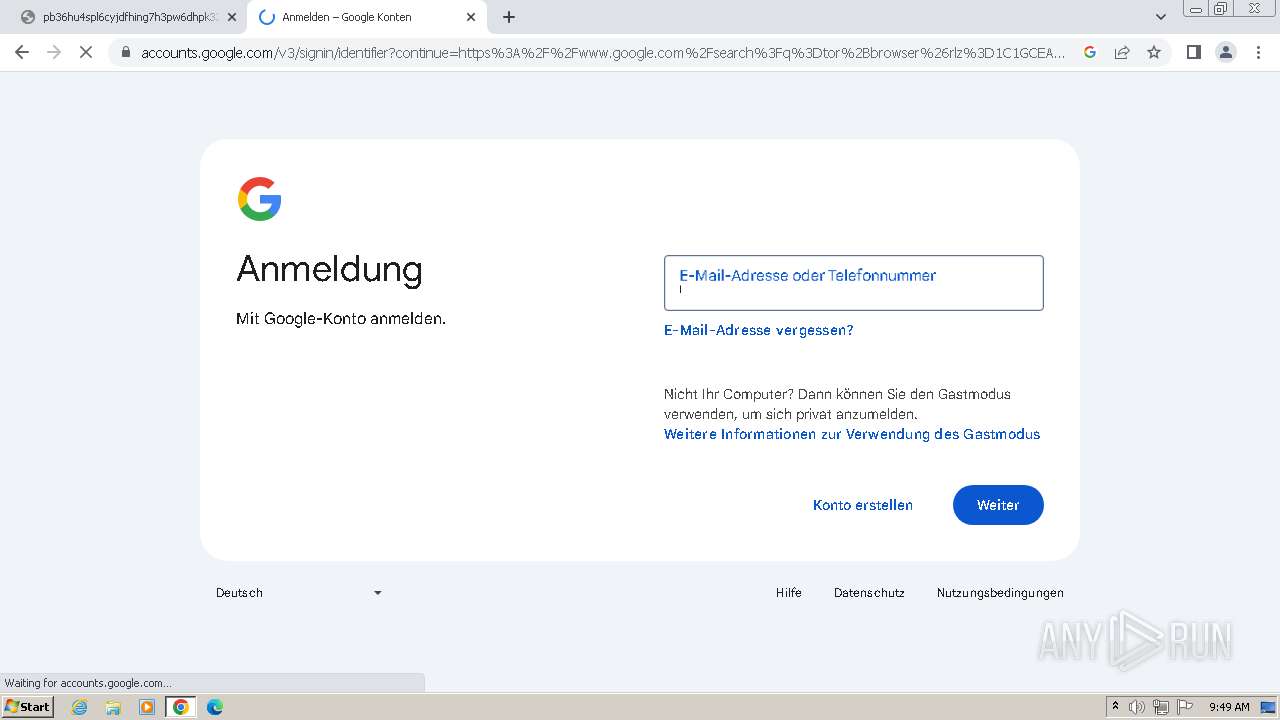Click the Weiter button

click(x=998, y=505)
